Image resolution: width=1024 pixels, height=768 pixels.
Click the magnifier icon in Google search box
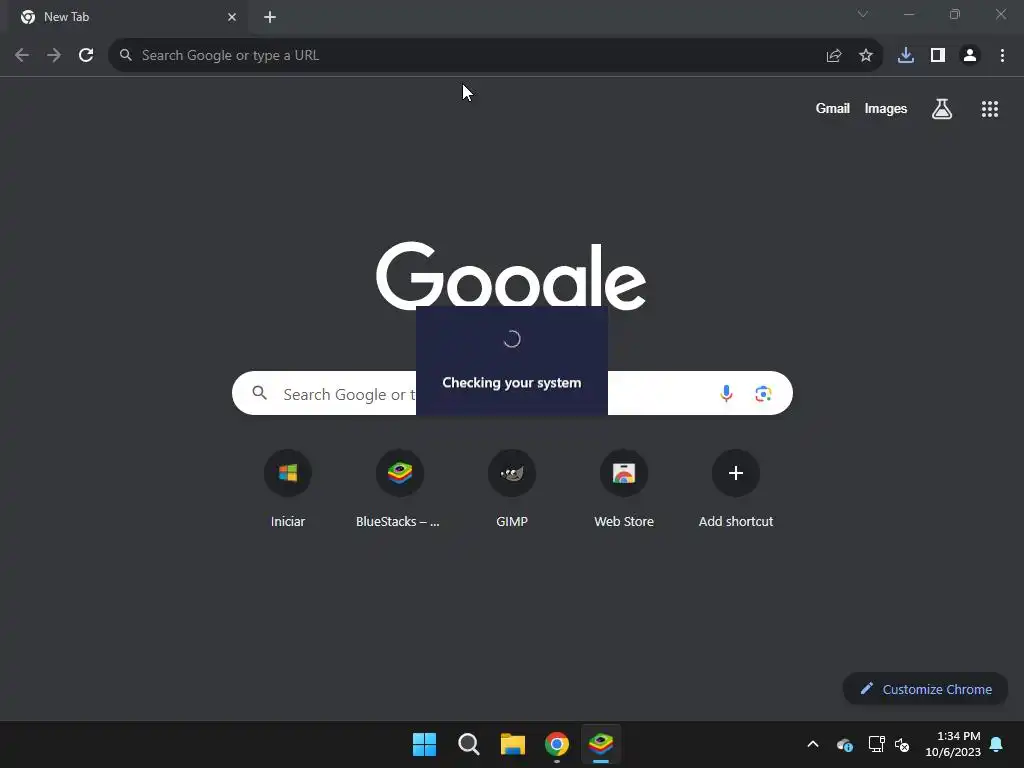(260, 393)
